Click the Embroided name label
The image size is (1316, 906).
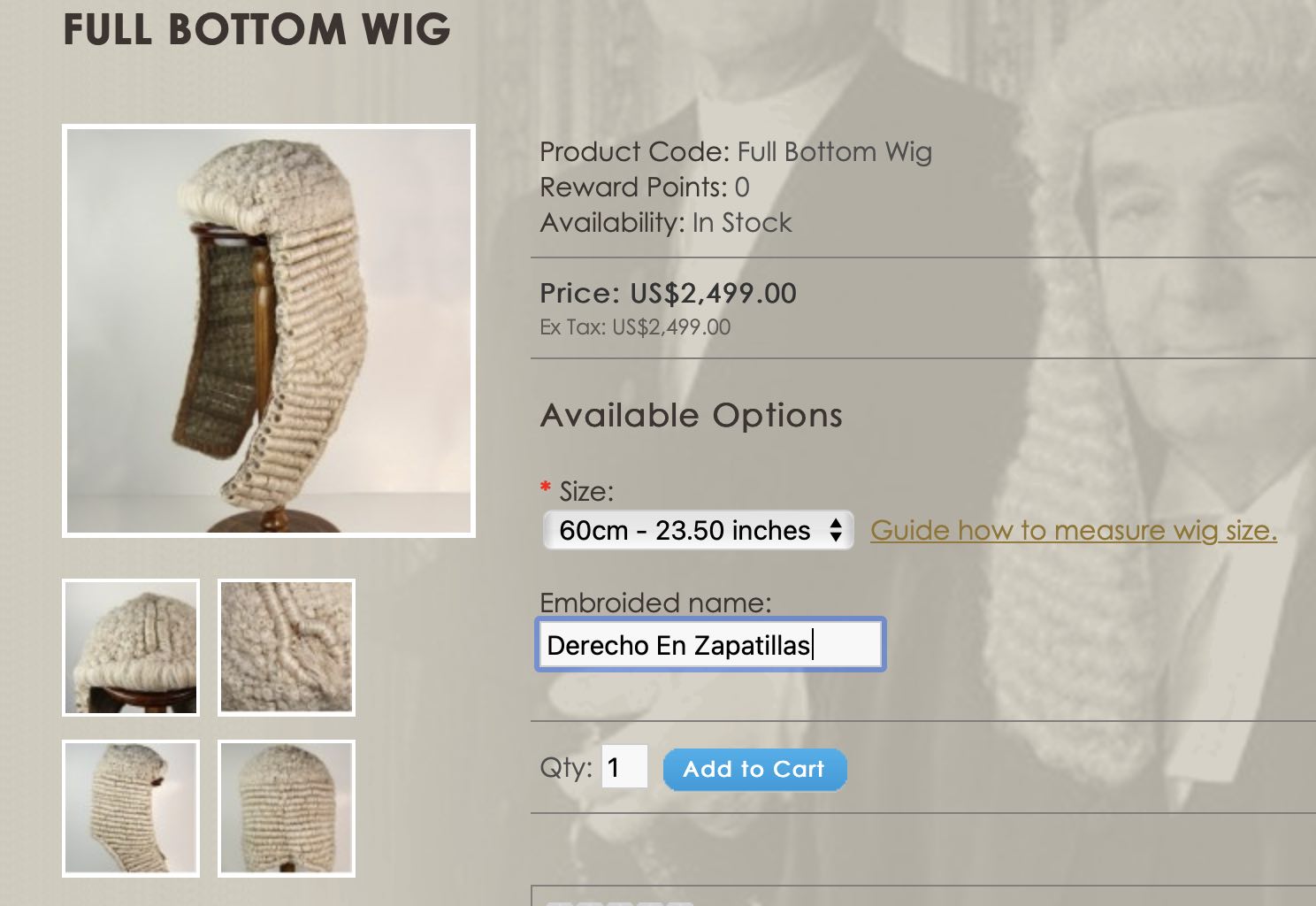pos(655,603)
